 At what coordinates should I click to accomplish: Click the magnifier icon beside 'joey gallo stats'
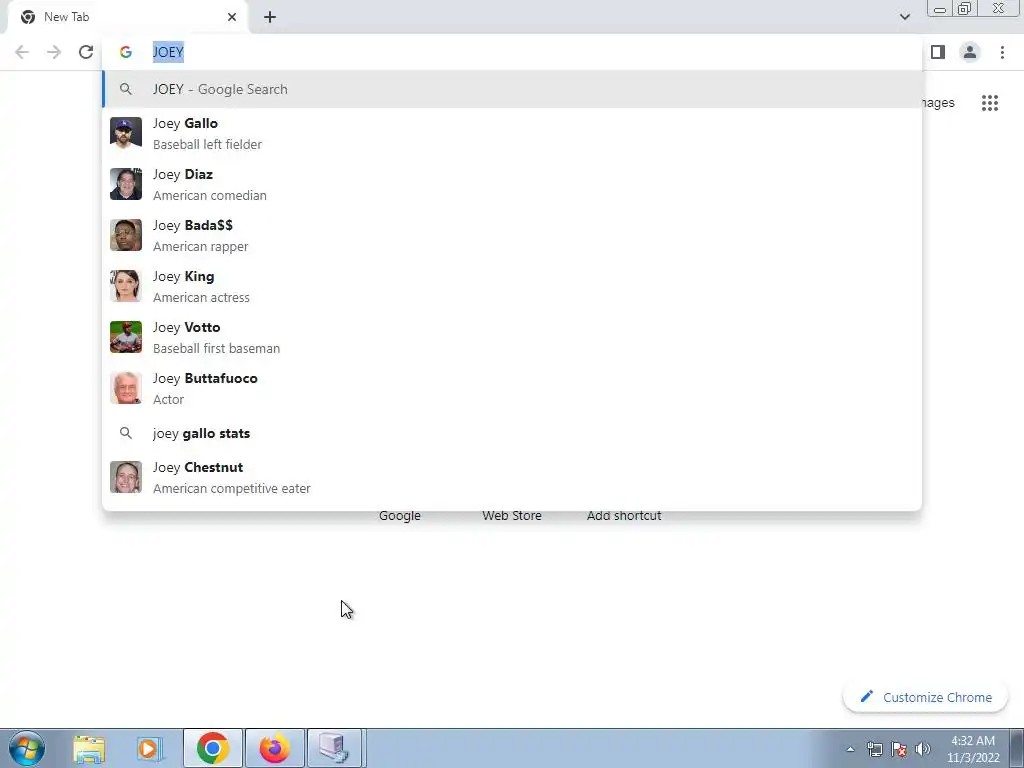point(126,433)
